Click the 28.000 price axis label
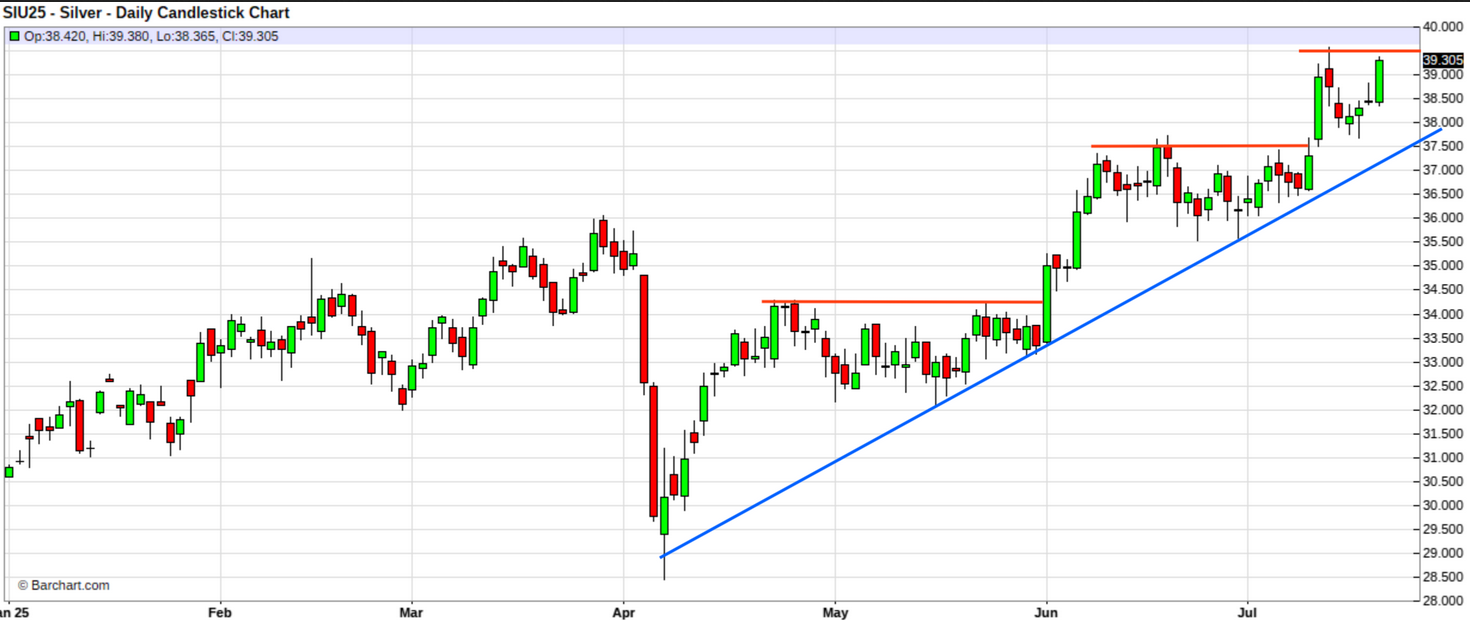The width and height of the screenshot is (1470, 620). tap(1444, 601)
